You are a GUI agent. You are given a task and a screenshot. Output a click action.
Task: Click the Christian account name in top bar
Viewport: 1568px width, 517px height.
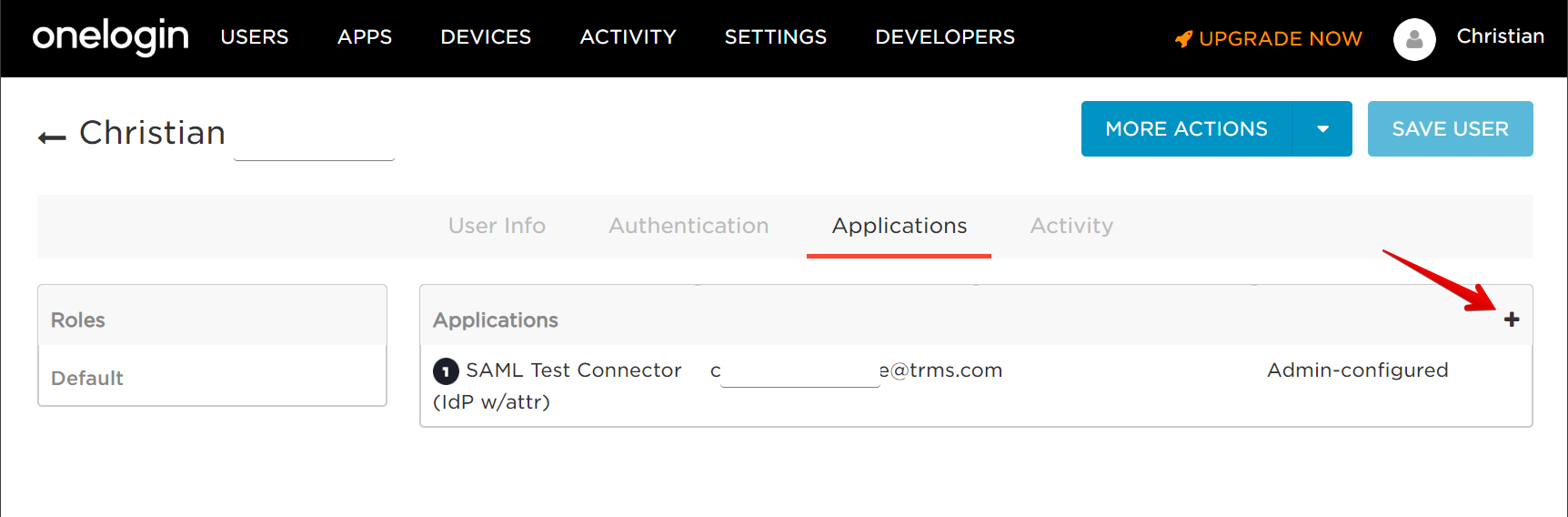click(1501, 36)
